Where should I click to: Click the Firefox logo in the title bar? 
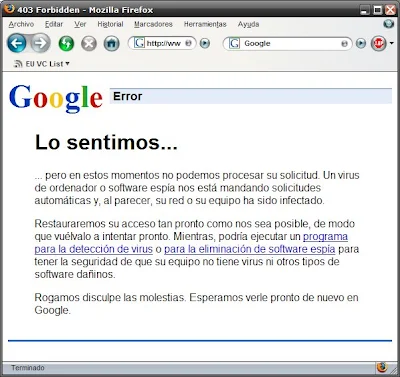(x=10, y=8)
